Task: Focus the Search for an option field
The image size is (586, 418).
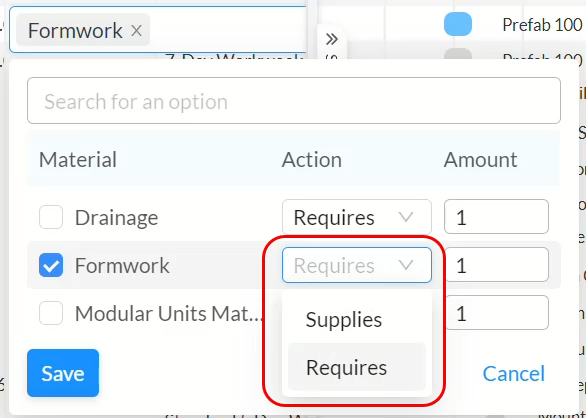Action: (x=294, y=101)
